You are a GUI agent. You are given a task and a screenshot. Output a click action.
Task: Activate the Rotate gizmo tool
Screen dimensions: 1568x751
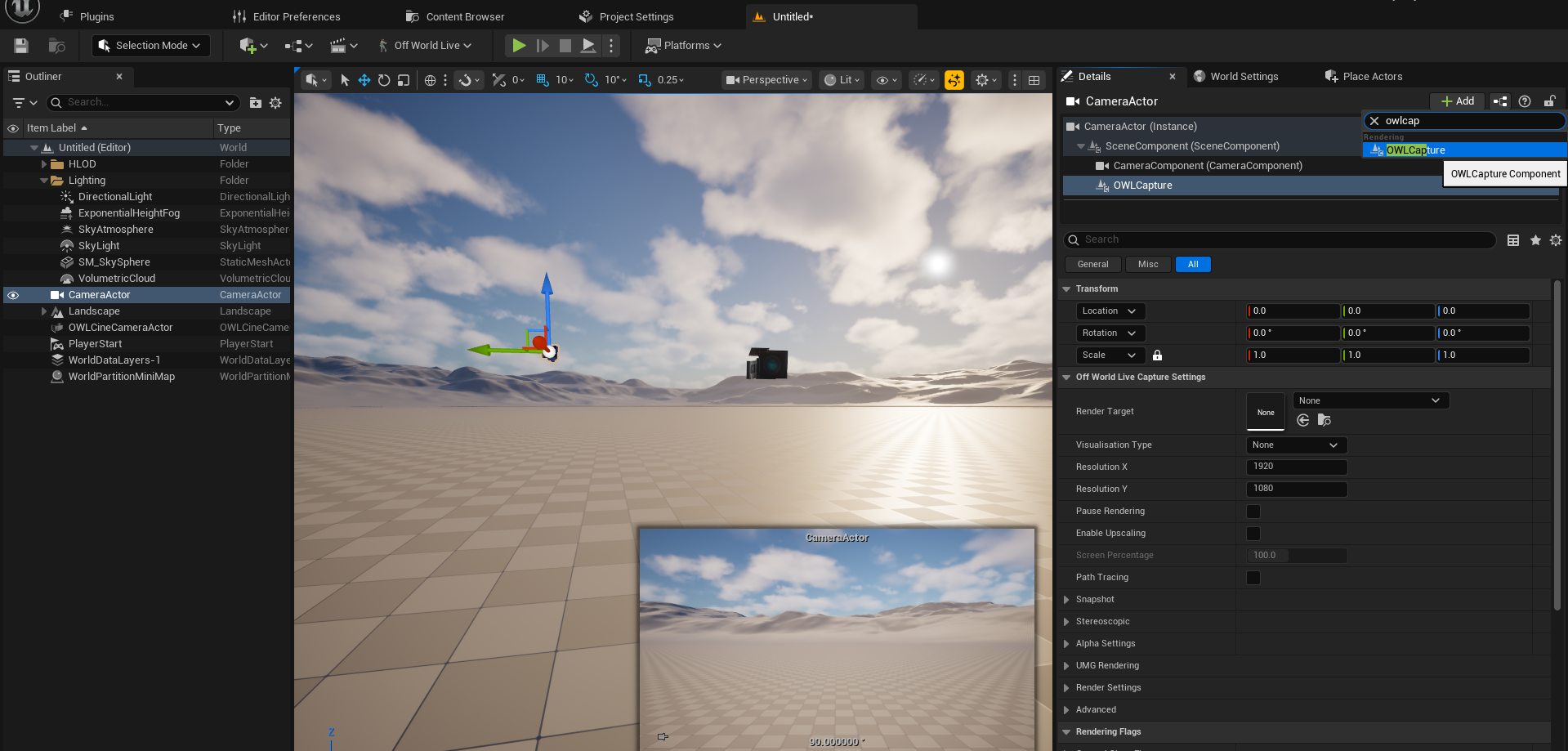[384, 80]
